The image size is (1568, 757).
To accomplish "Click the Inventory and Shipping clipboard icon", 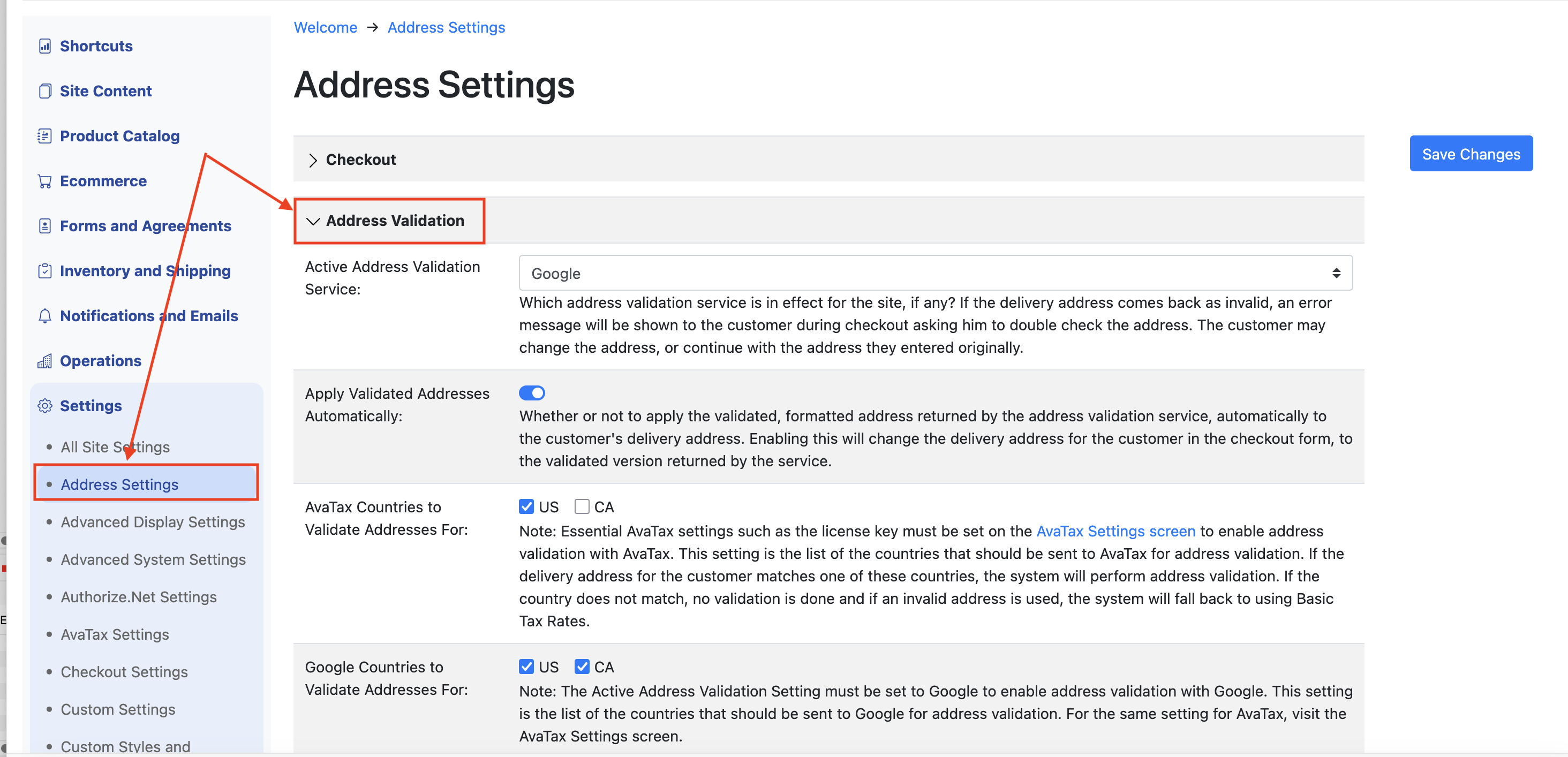I will [44, 271].
